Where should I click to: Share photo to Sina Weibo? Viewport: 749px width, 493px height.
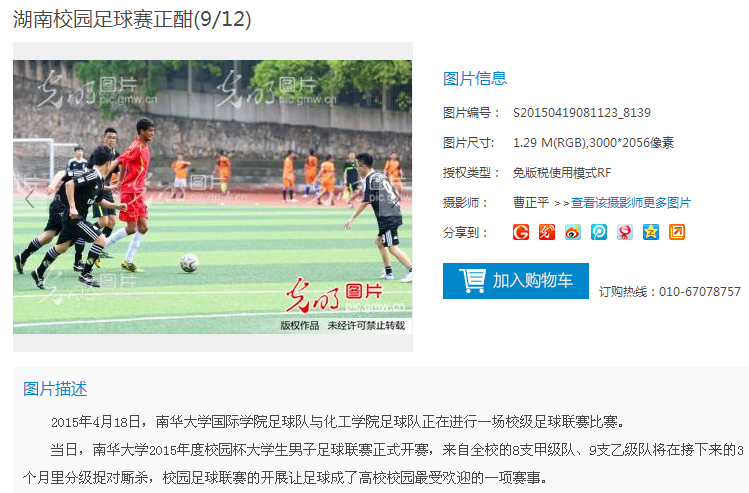573,232
